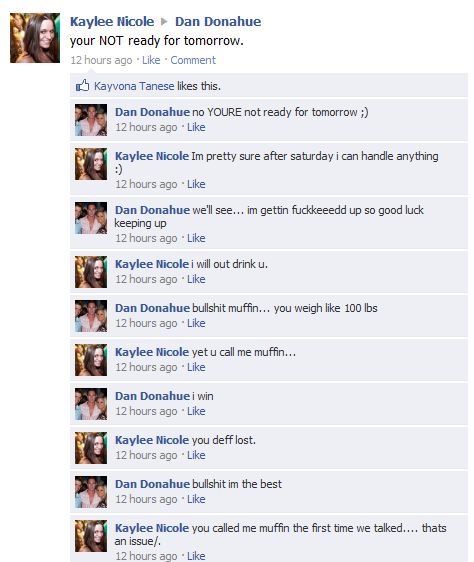
Task: Click Dan Donahue's avatar on first comment
Action: [x=91, y=120]
